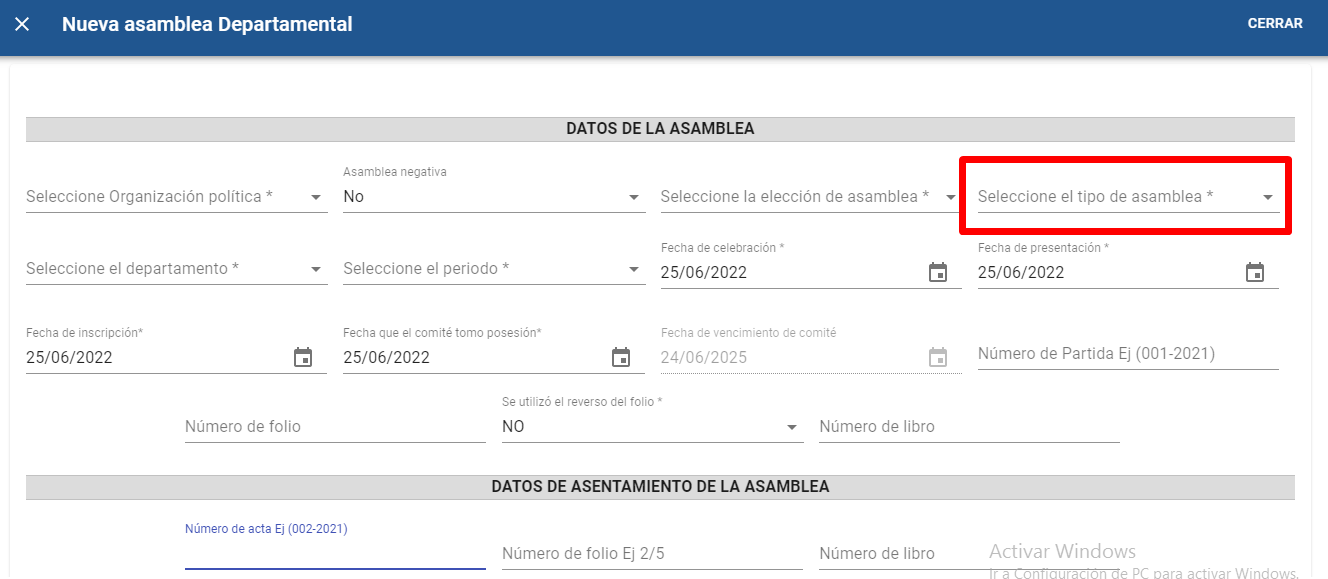Open calendar for Fecha de celebración
The height and width of the screenshot is (579, 1328).
click(937, 272)
